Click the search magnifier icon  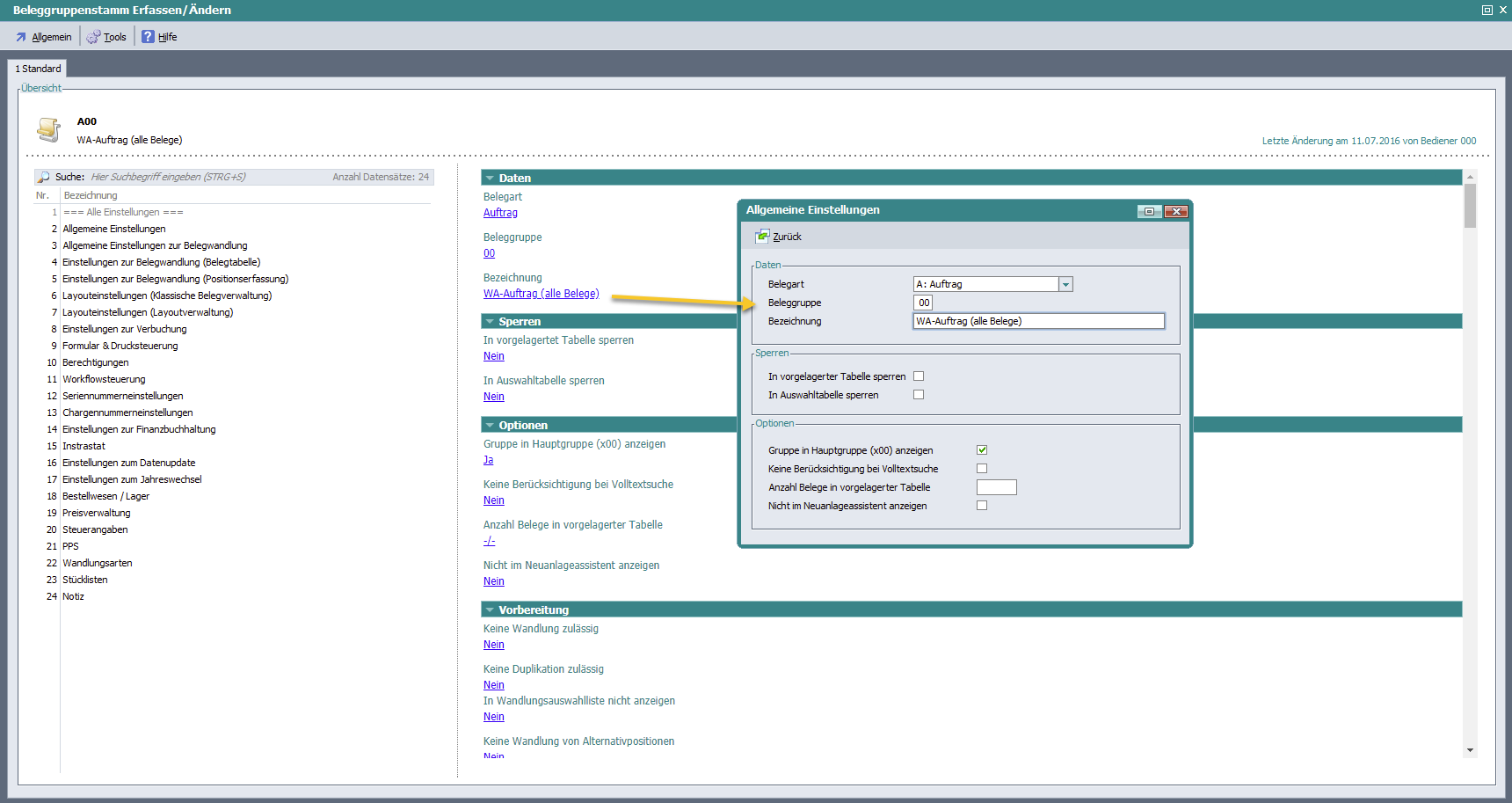coord(44,177)
